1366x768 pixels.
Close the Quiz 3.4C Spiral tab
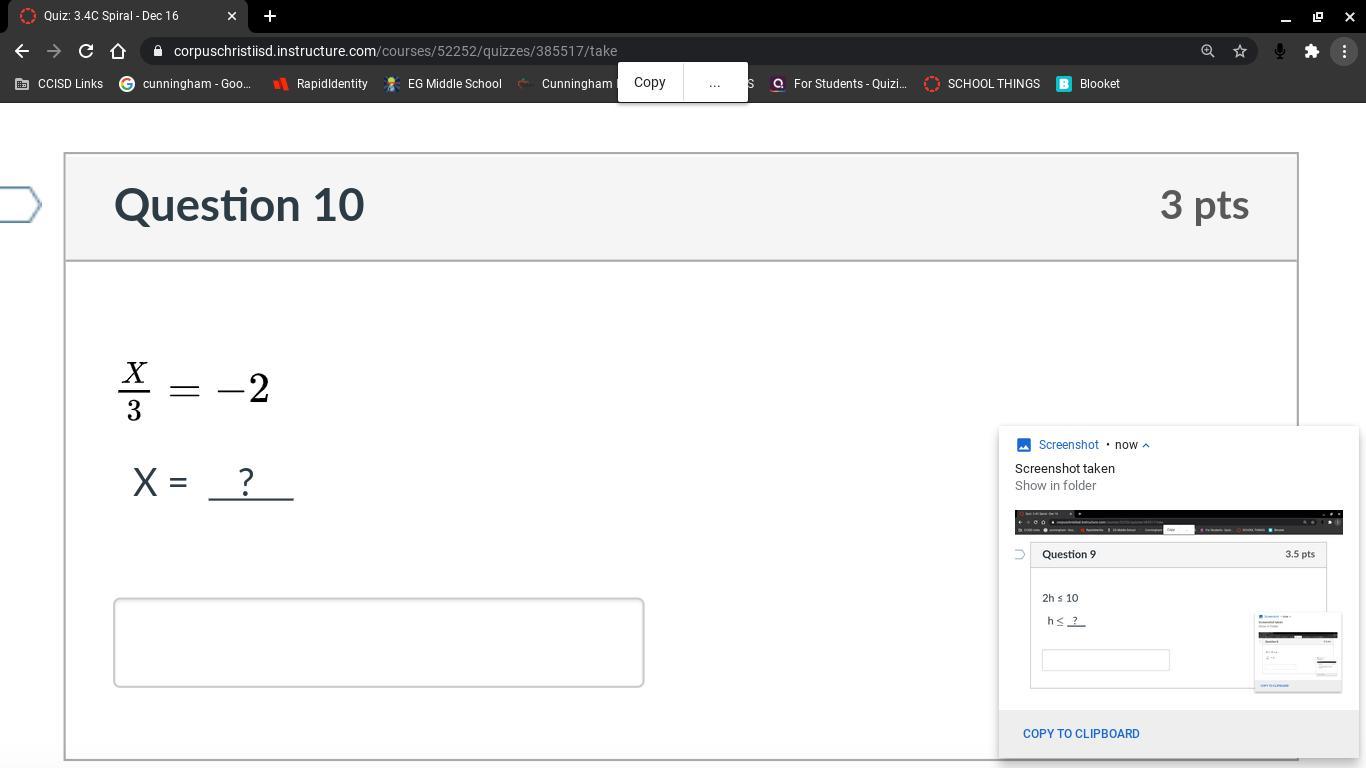(232, 16)
